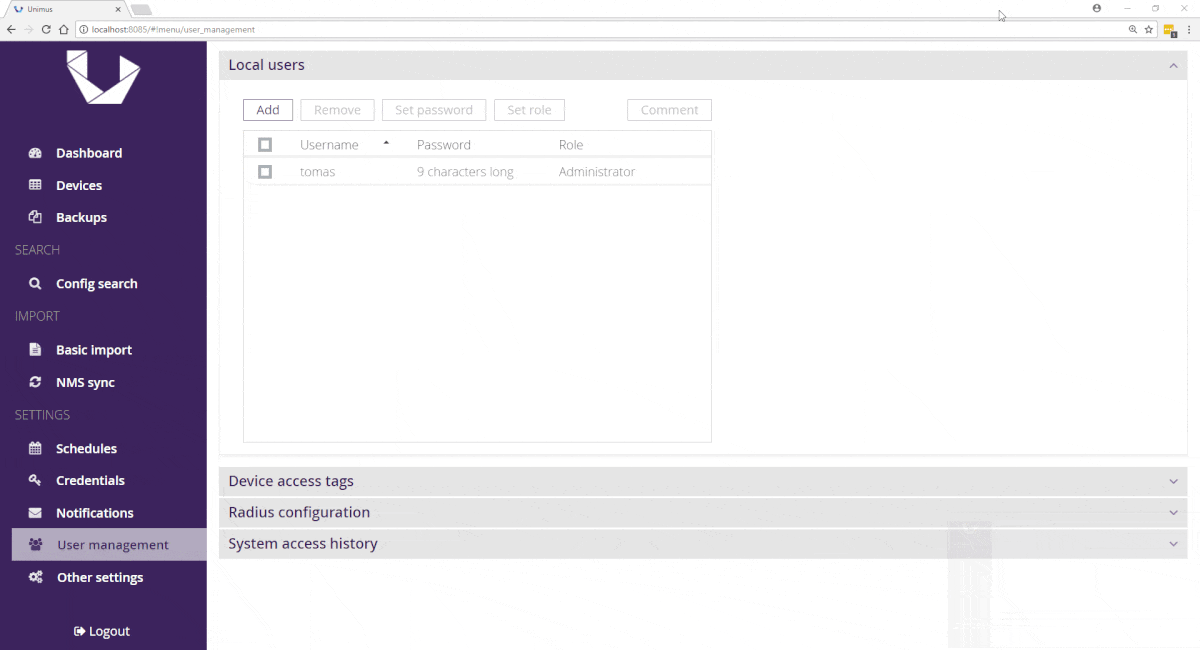Expand the Device access tags chevron
Image resolution: width=1200 pixels, height=650 pixels.
1174,481
